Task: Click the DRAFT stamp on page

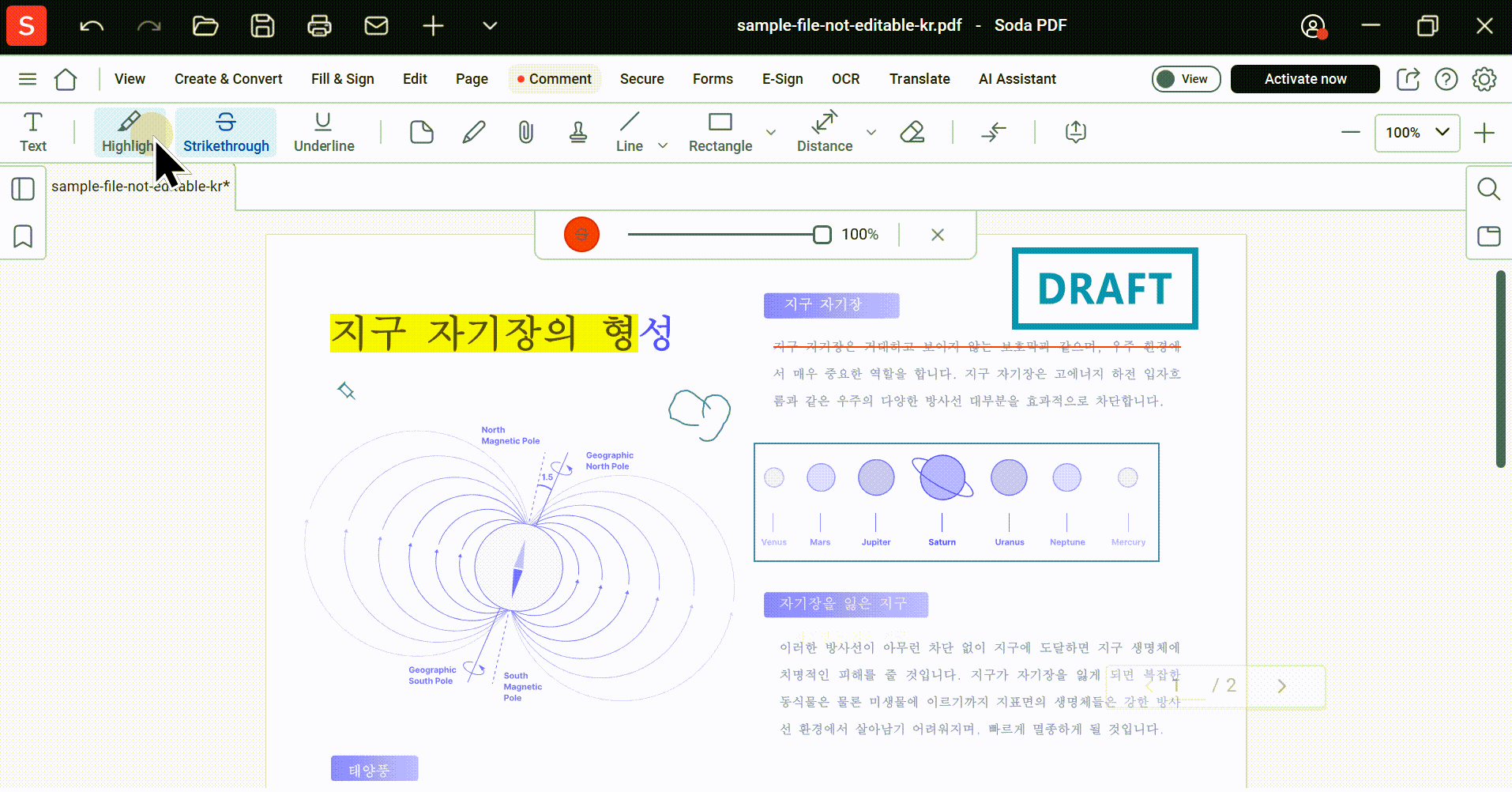Action: click(x=1104, y=289)
